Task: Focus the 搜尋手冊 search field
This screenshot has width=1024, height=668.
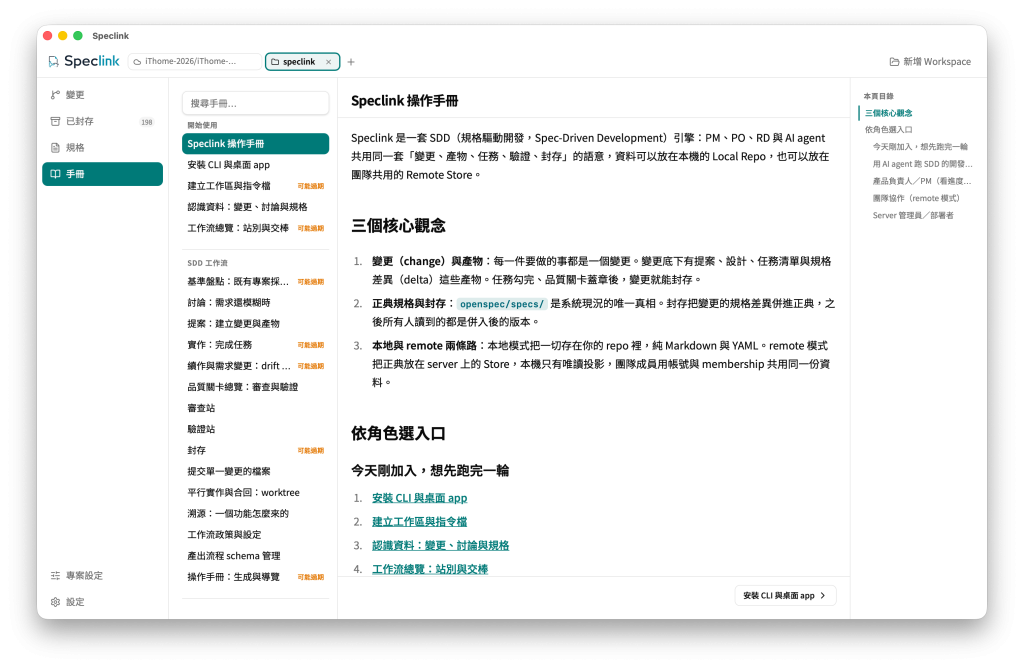Action: pos(255,103)
